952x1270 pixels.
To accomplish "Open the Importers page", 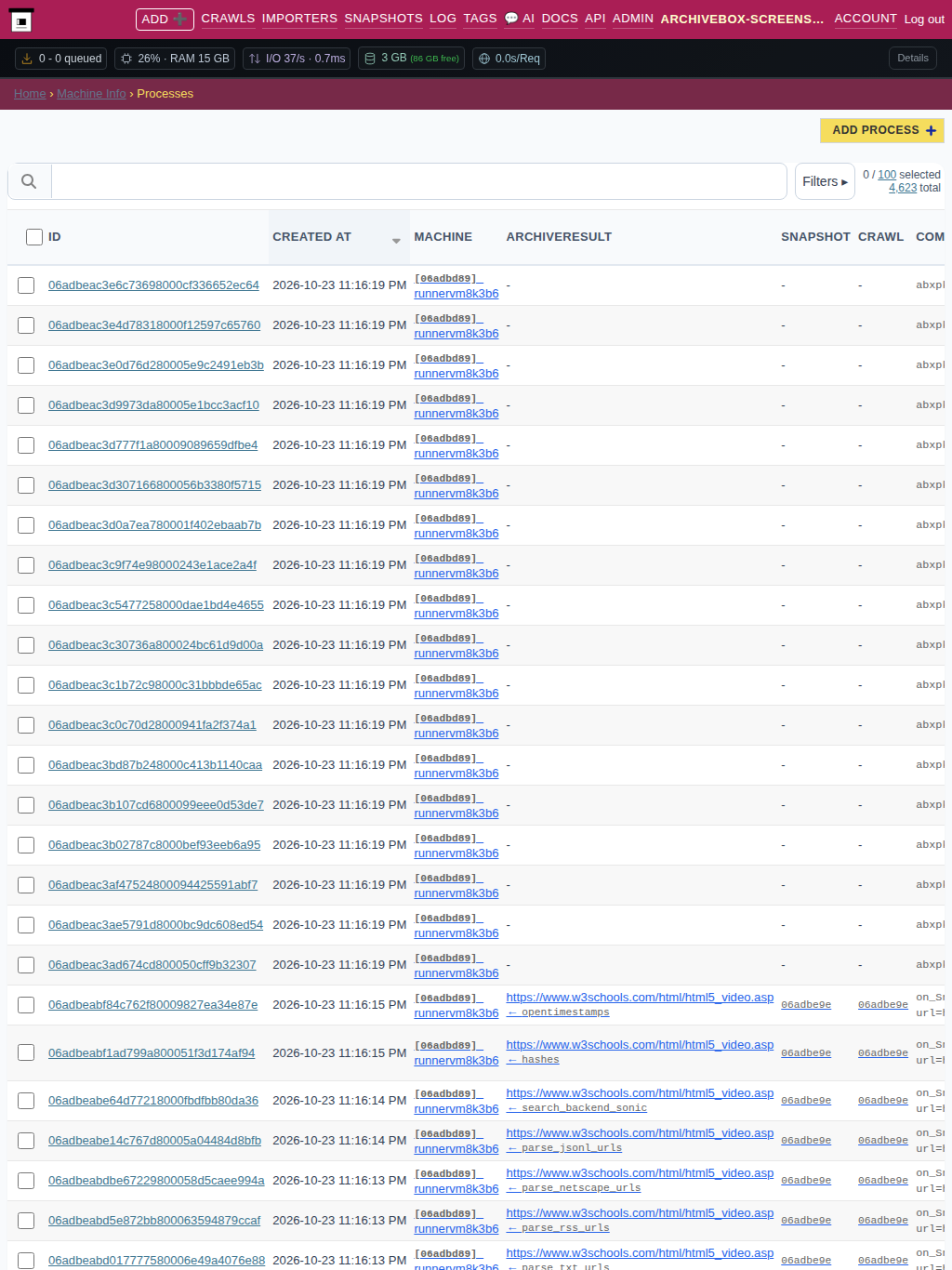I will tap(299, 19).
